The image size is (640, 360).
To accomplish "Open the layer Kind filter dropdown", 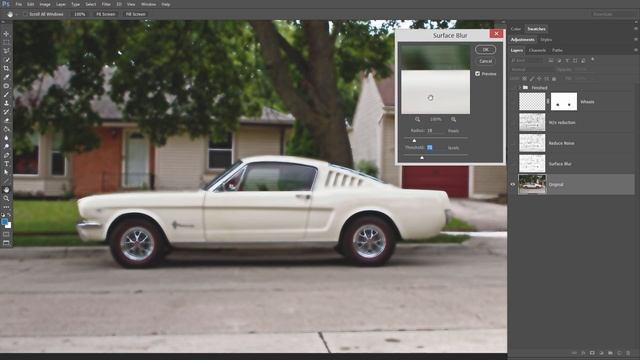I will tap(528, 60).
